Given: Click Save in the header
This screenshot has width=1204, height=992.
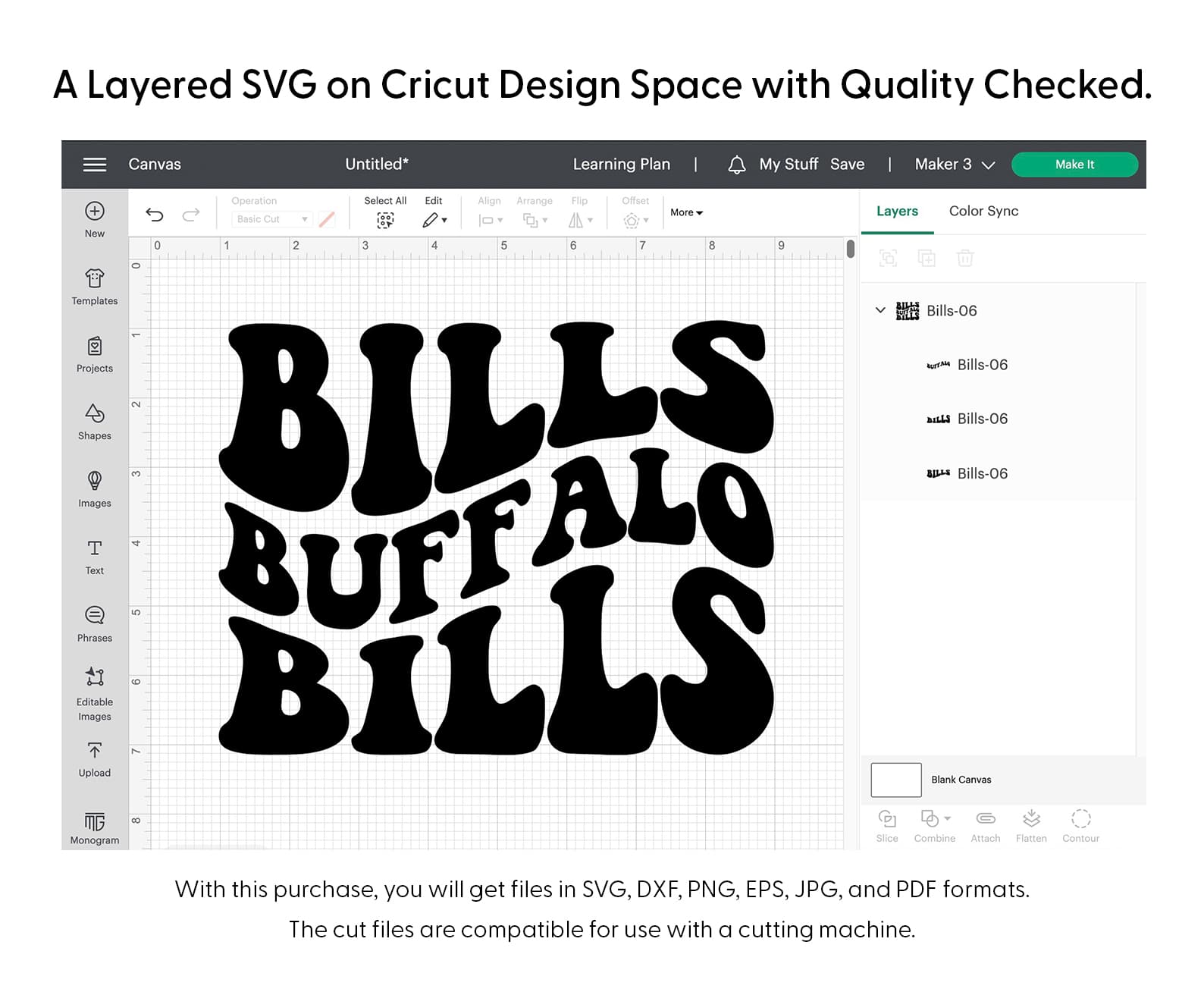Looking at the screenshot, I should [847, 165].
